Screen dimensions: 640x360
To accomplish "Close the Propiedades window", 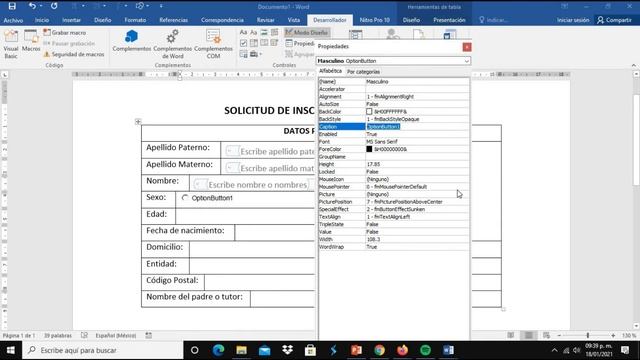I will [x=467, y=47].
